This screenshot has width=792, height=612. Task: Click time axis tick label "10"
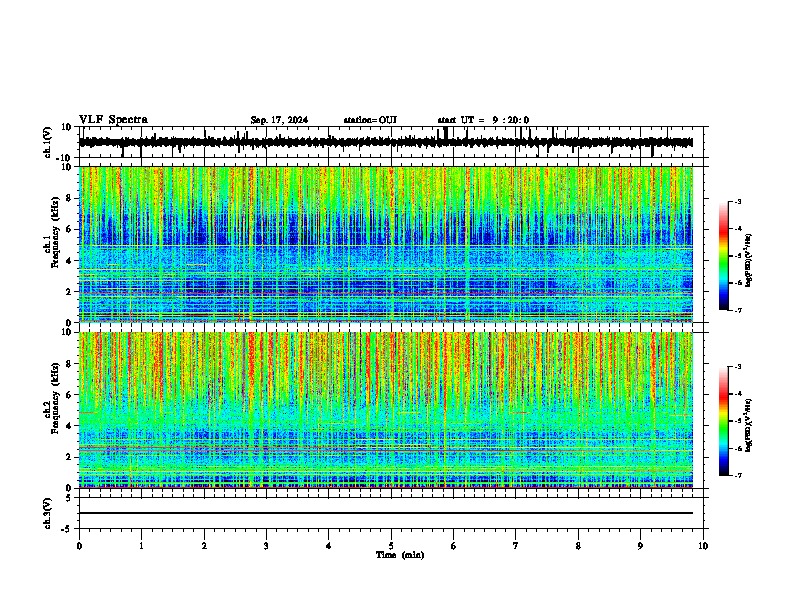point(703,546)
